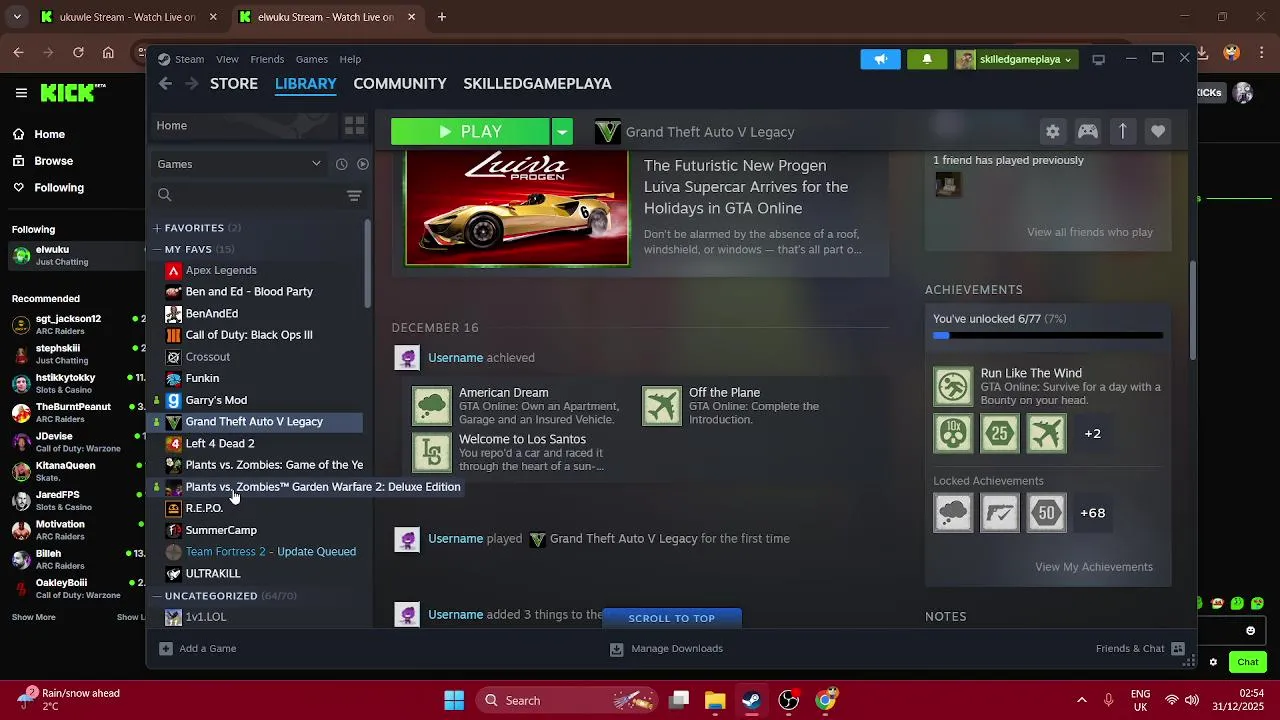Open advanced filter options icon
This screenshot has height=720, width=1280.
(354, 195)
